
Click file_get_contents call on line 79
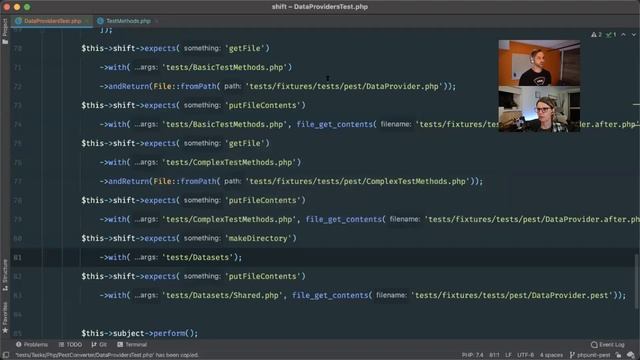tap(343, 220)
